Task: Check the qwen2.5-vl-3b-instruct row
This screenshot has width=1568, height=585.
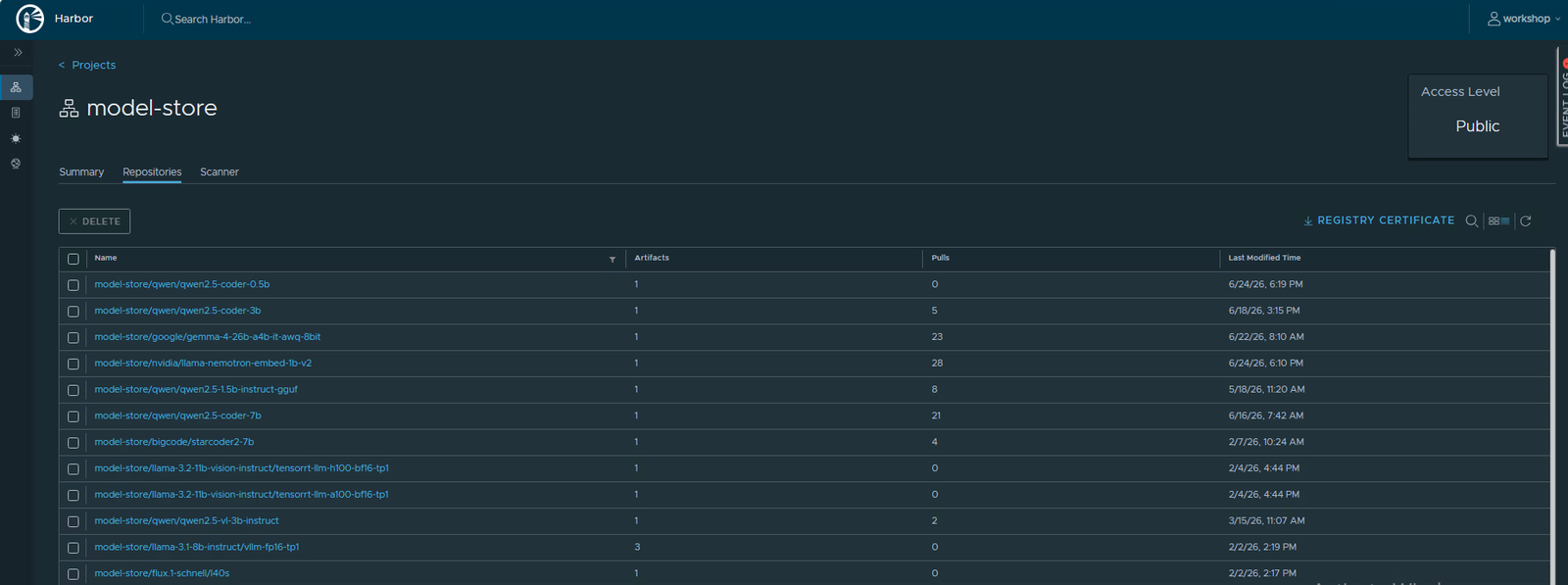Action: [x=73, y=522]
